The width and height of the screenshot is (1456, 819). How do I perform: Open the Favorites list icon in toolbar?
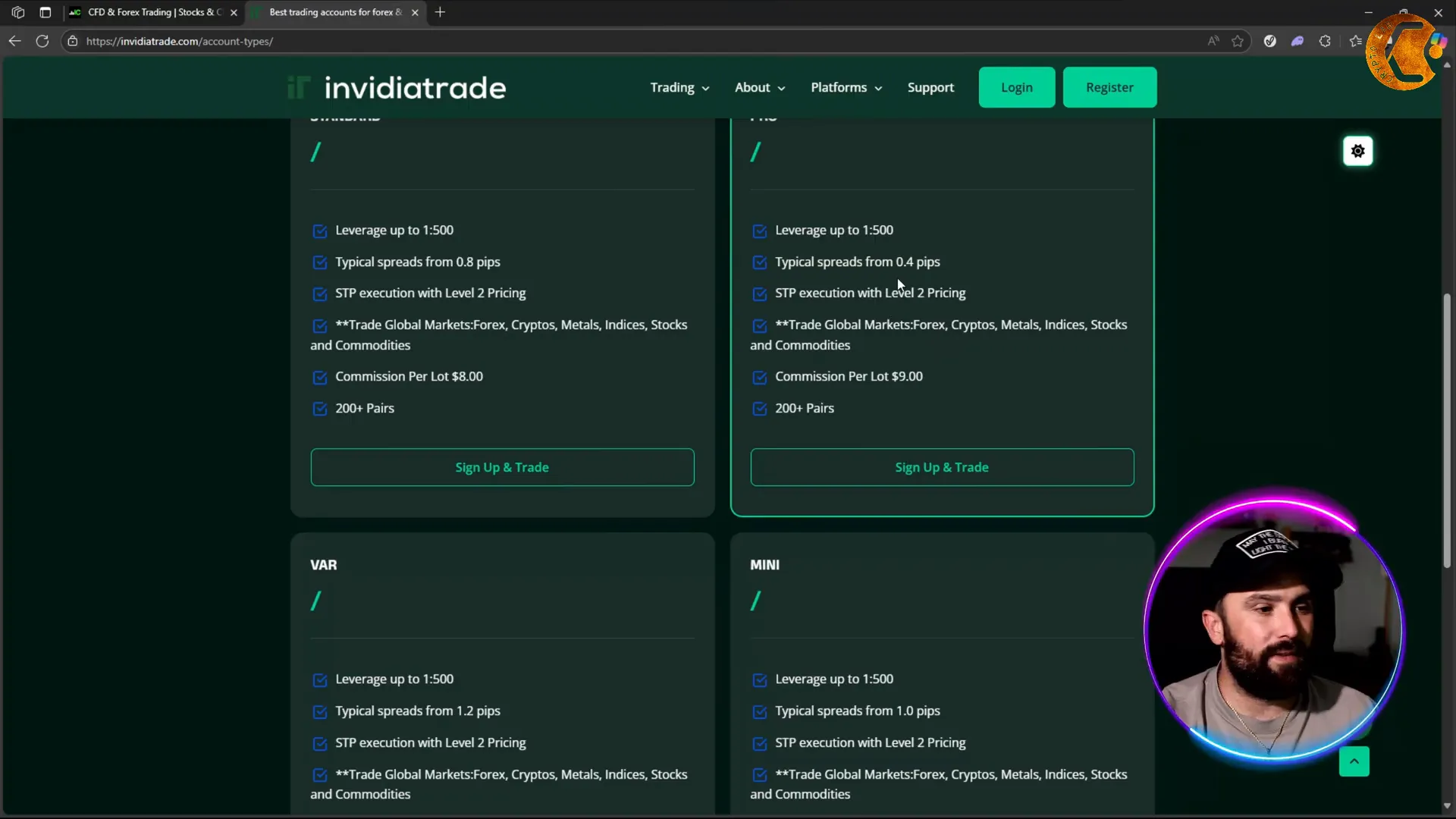pos(1356,41)
